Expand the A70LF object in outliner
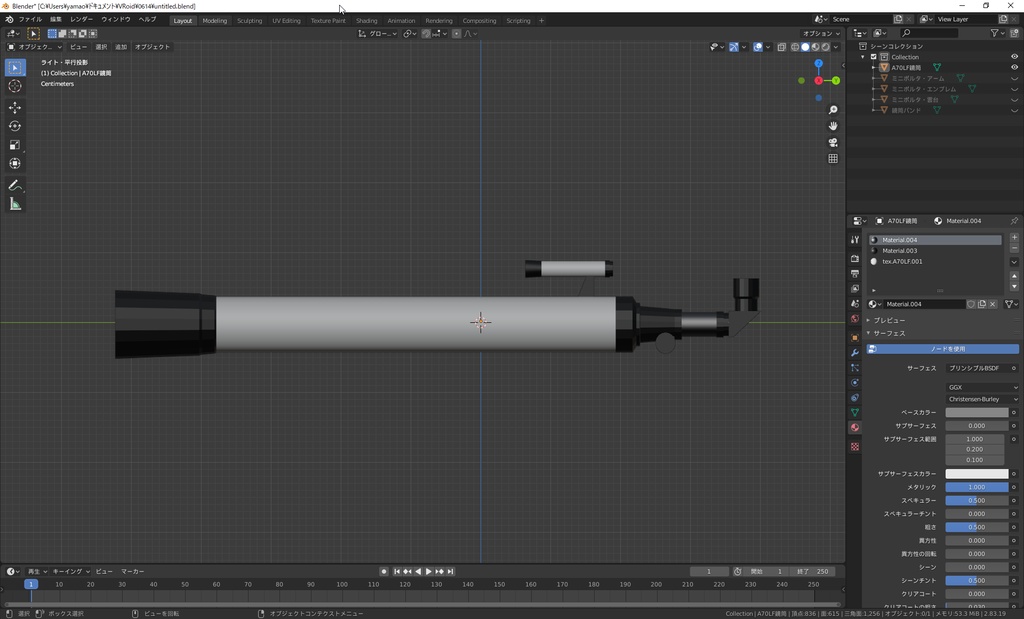 [x=874, y=67]
